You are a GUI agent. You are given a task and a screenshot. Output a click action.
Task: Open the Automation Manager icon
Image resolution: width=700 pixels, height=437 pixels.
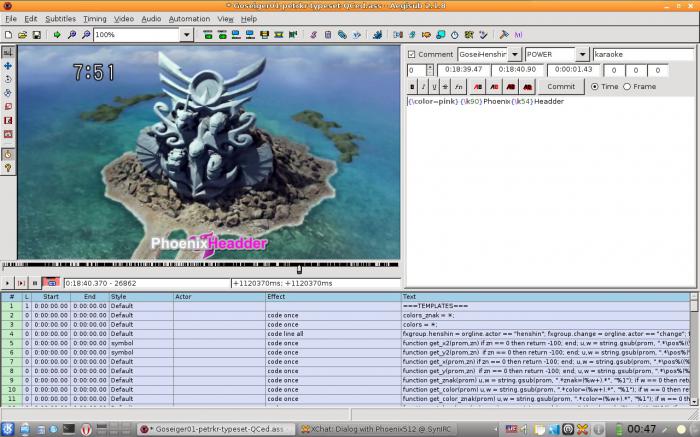coord(377,34)
